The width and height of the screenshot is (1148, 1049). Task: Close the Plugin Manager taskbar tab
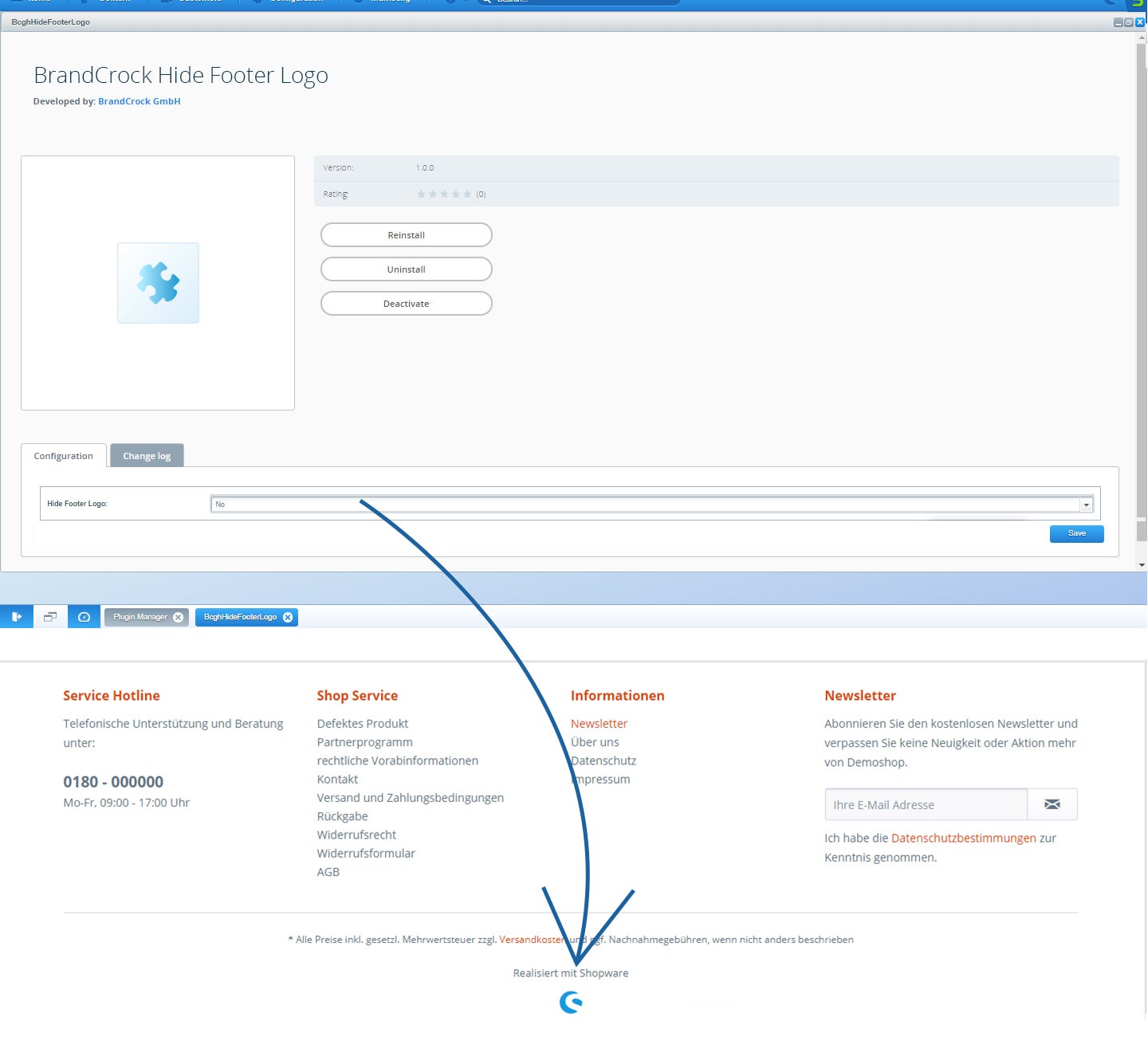point(179,617)
